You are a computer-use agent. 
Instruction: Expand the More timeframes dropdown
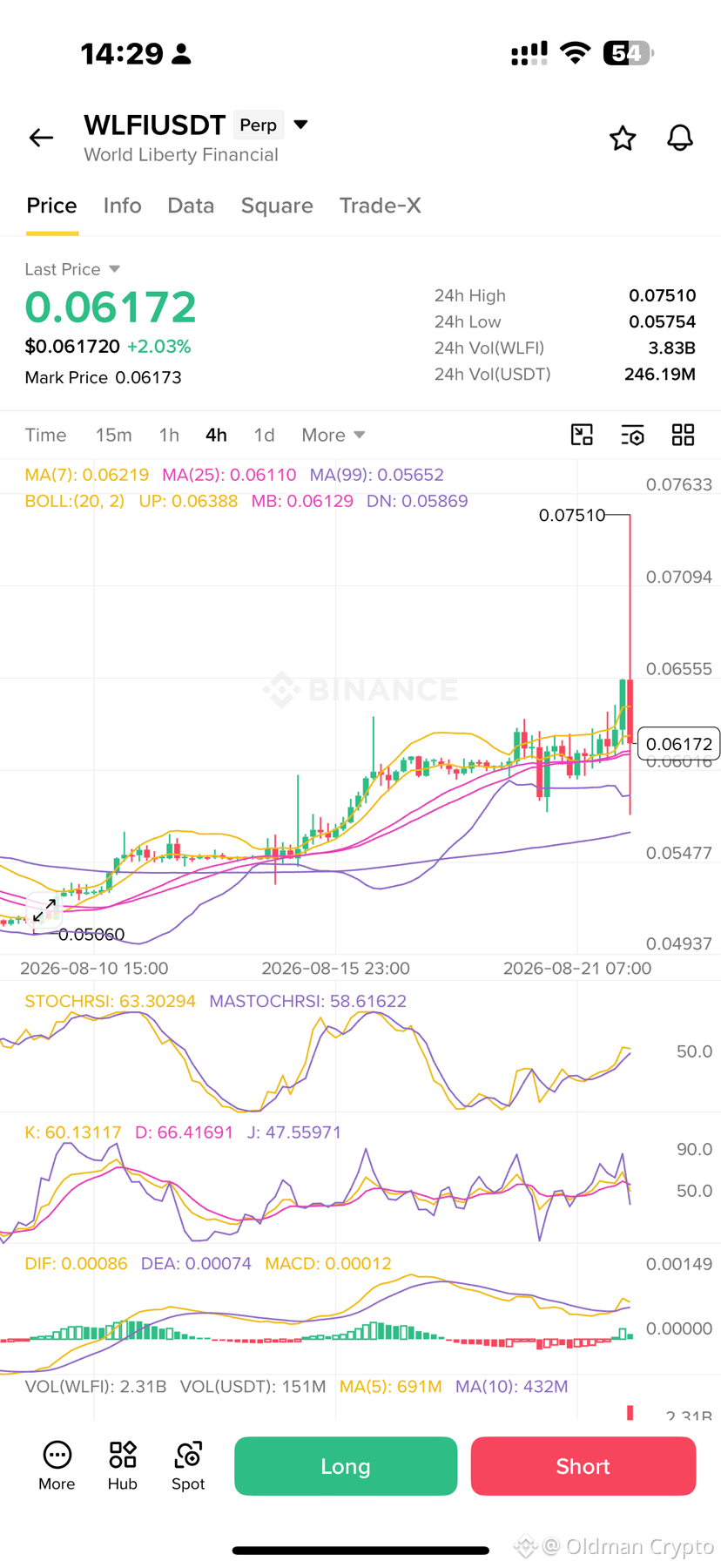click(333, 435)
